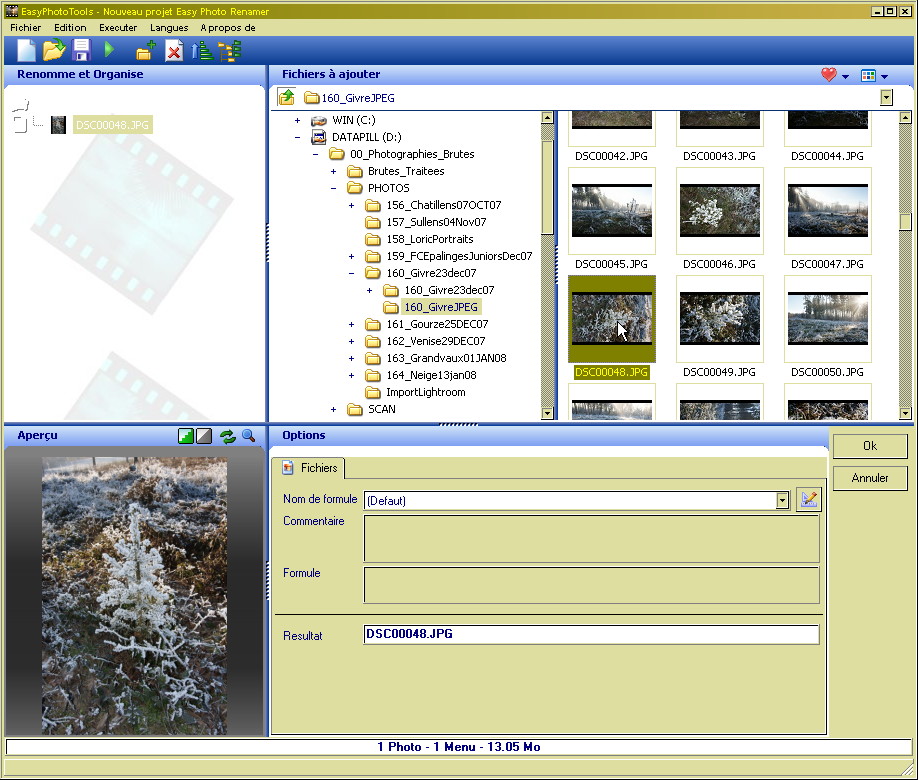
Task: Click the new project blank page icon
Action: click(27, 51)
